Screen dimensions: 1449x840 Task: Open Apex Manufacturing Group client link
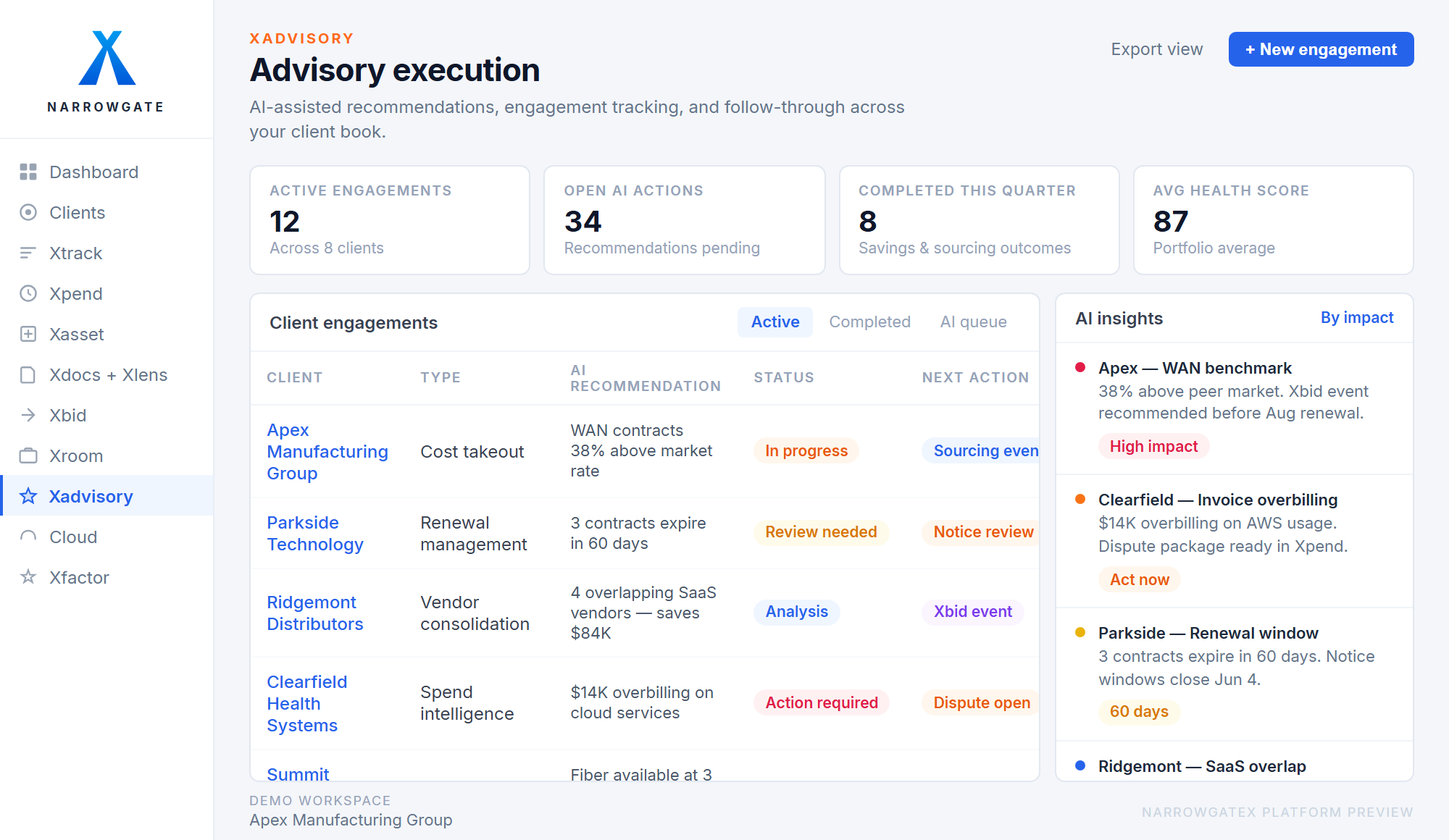[327, 452]
